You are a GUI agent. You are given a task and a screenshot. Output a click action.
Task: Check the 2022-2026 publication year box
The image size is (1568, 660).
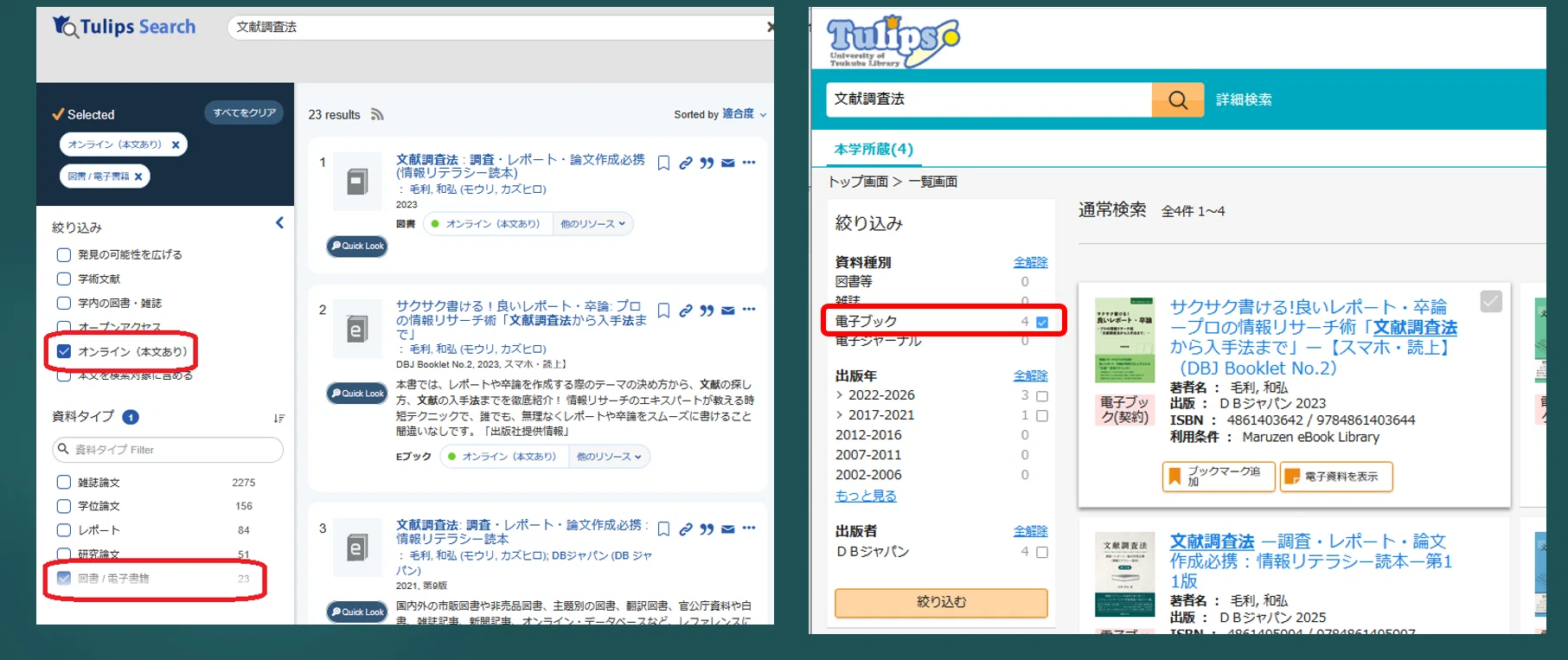(x=1042, y=396)
